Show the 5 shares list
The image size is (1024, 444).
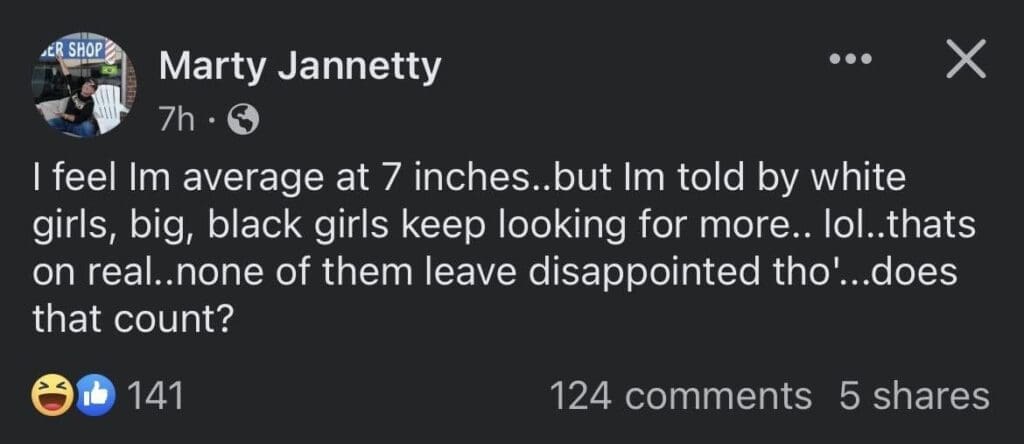pos(913,396)
